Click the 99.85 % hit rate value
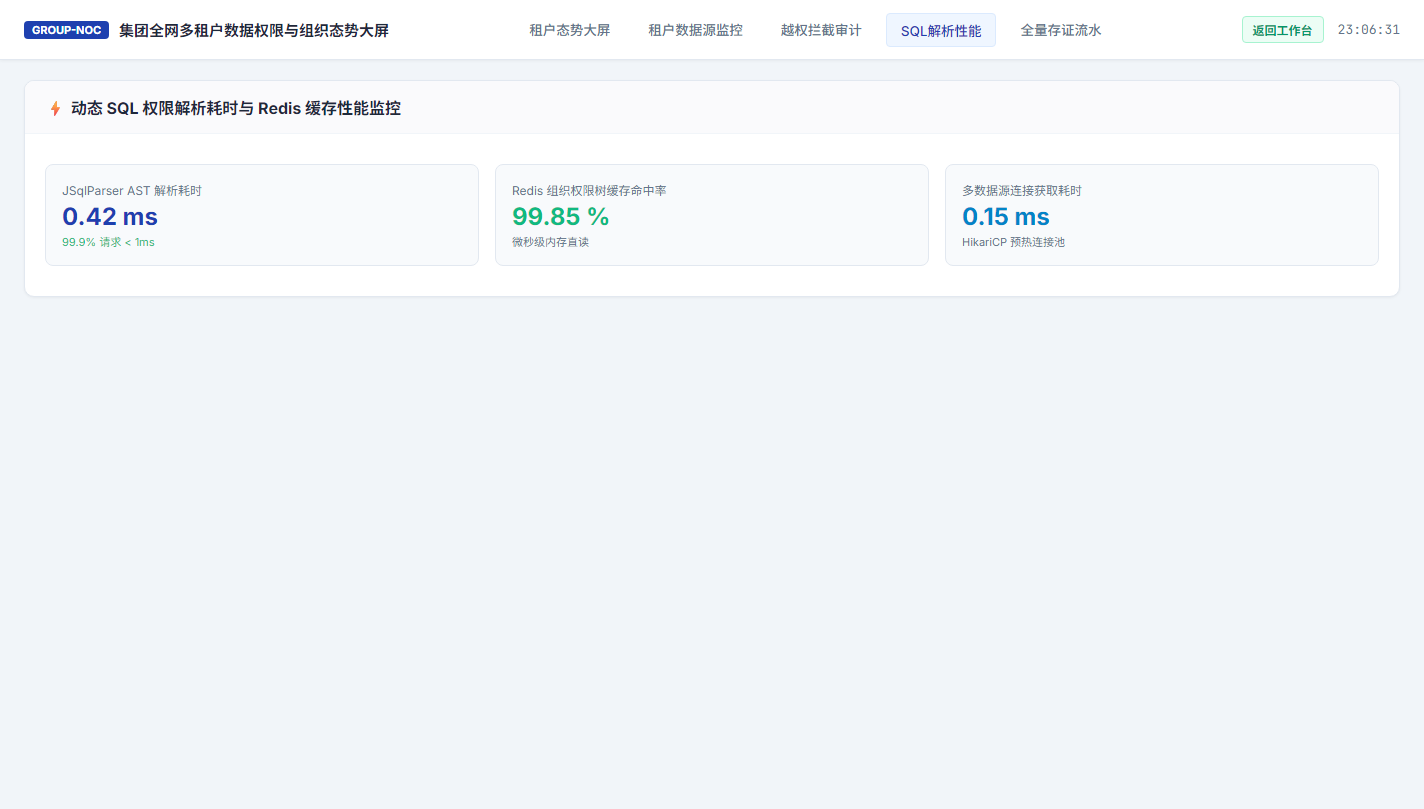 561,216
